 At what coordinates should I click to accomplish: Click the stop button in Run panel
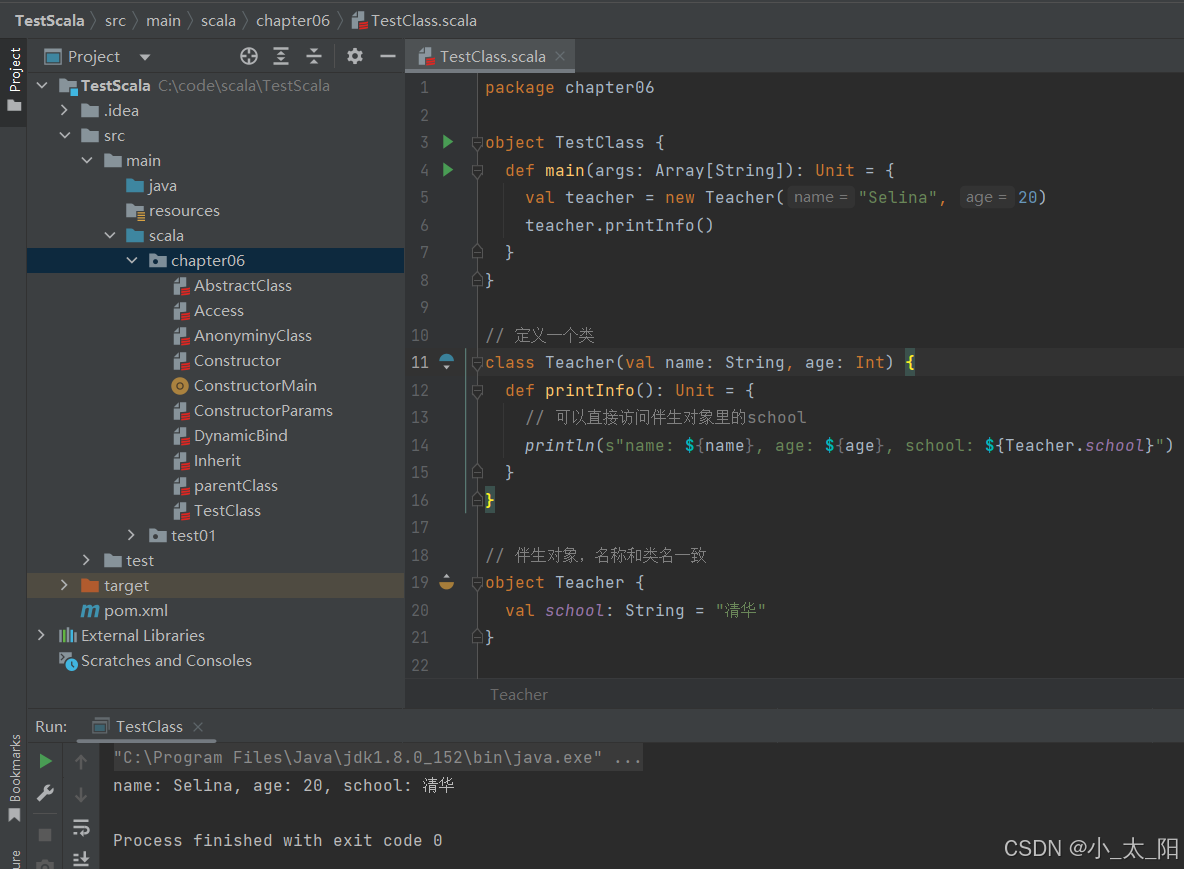click(45, 835)
